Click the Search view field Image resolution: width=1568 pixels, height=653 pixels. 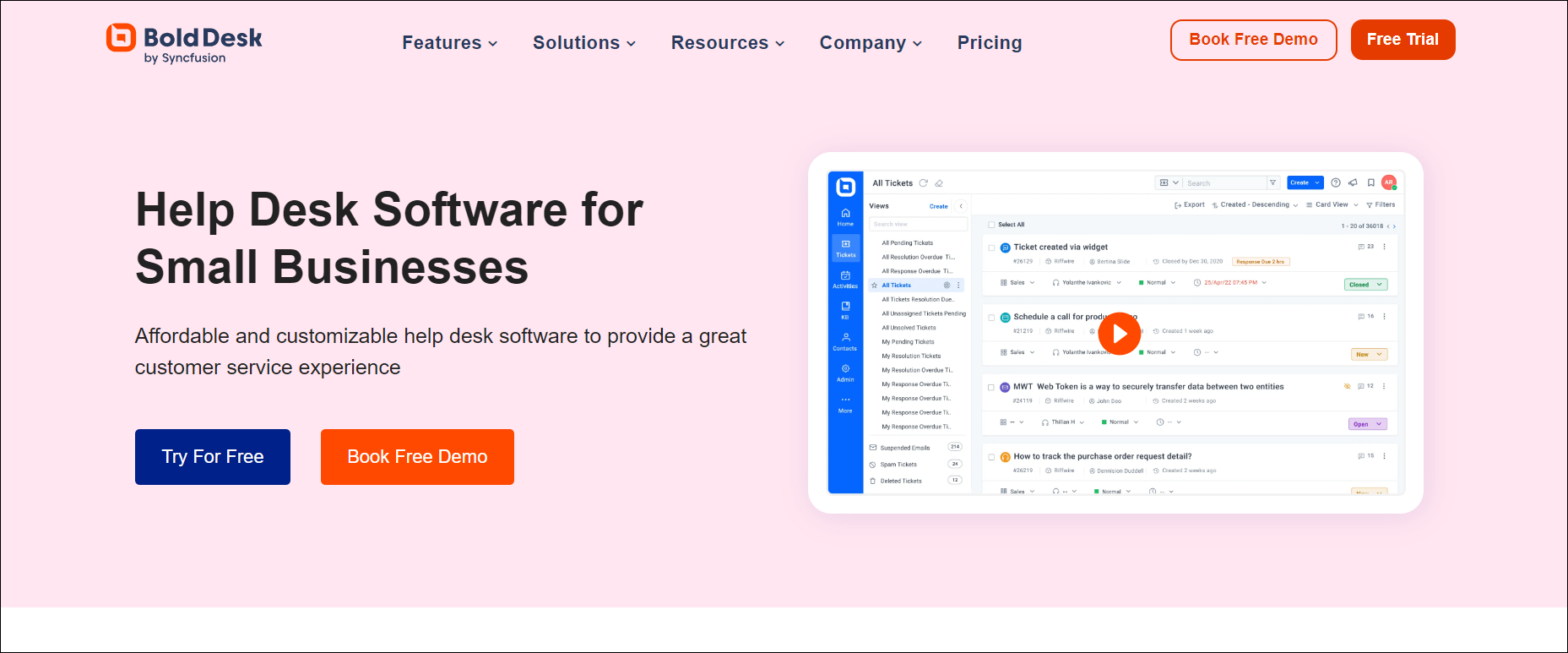click(x=919, y=225)
